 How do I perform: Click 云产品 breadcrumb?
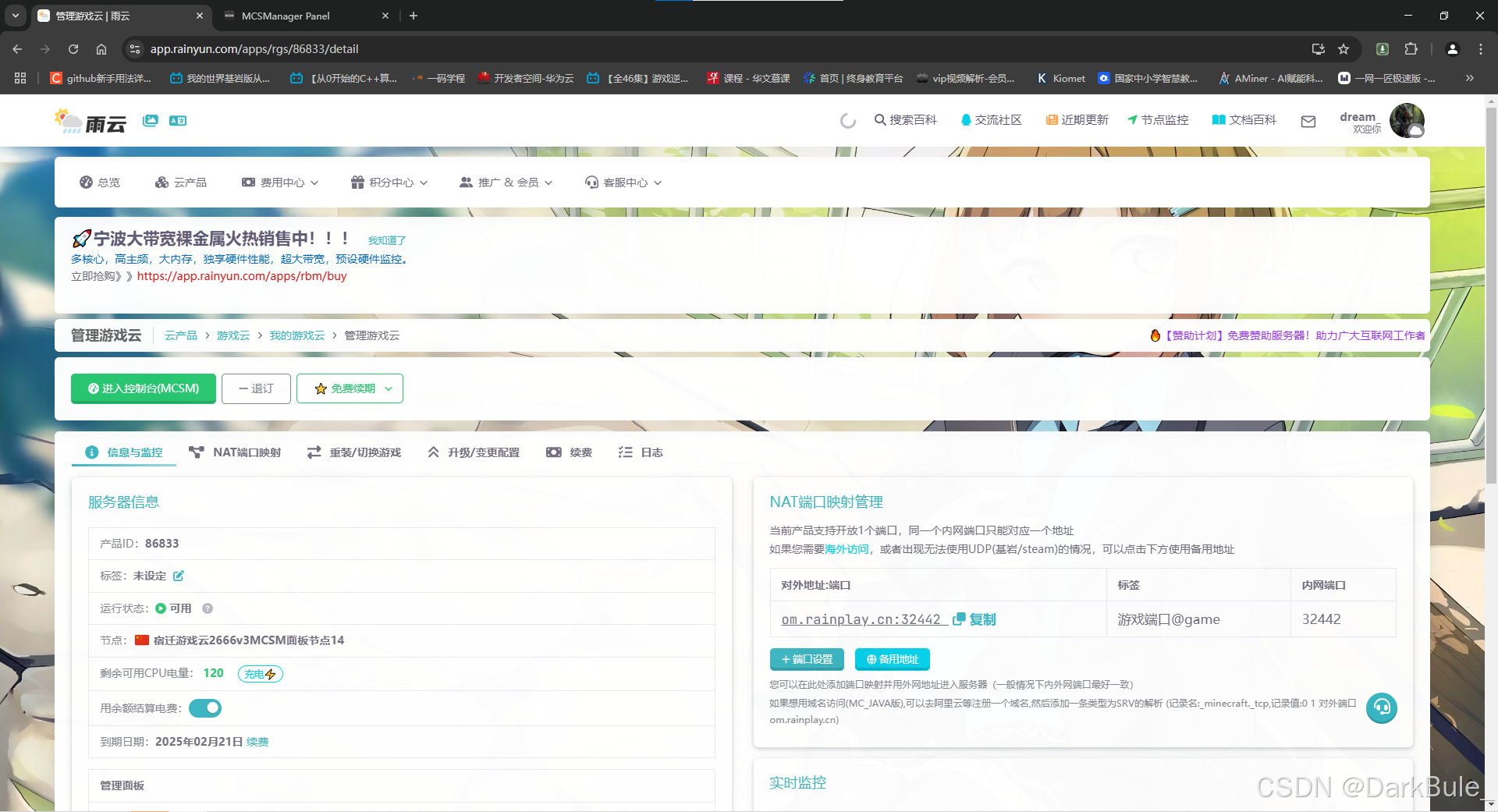tap(181, 335)
